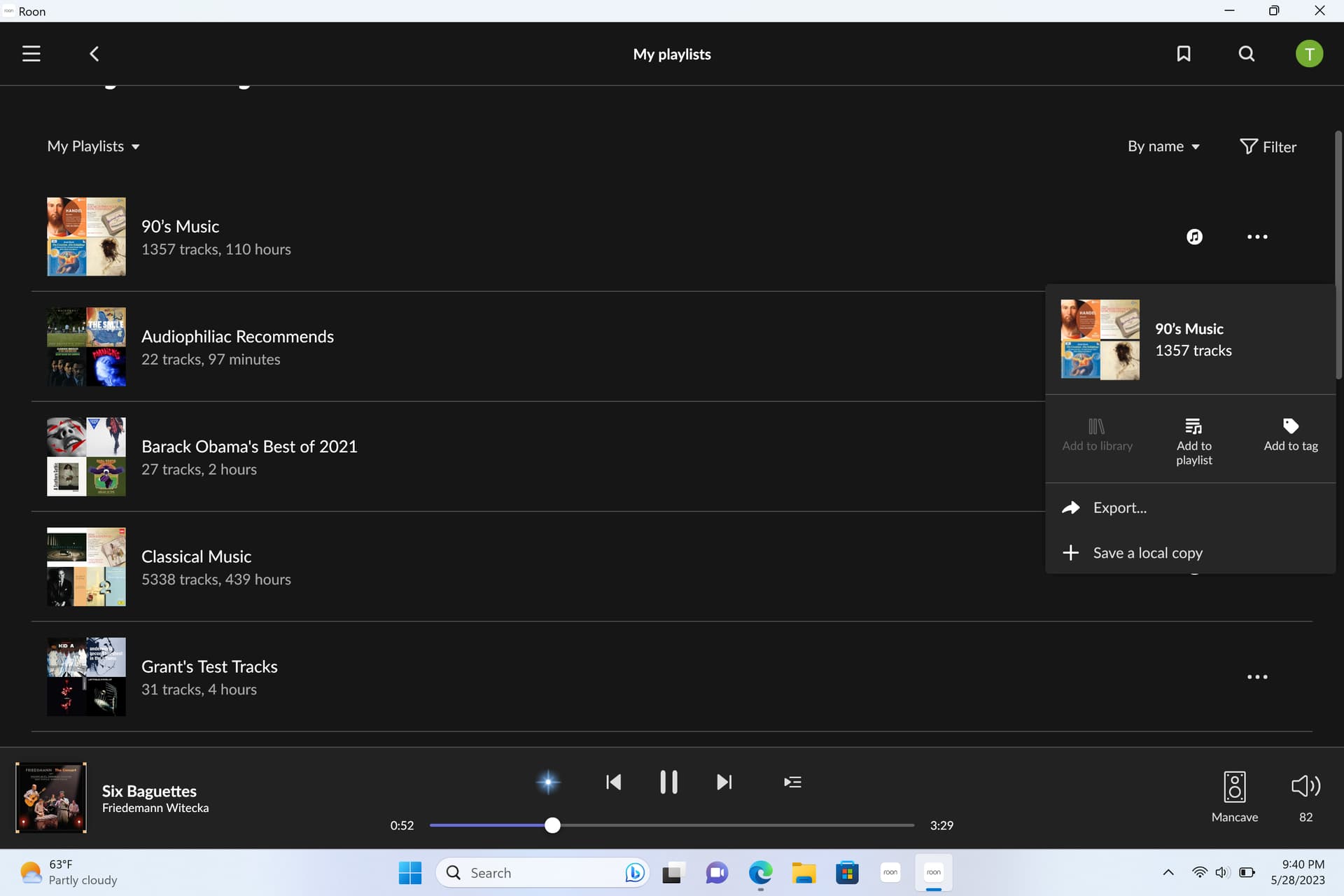Select Save a local copy
Image resolution: width=1344 pixels, height=896 pixels.
click(x=1147, y=553)
